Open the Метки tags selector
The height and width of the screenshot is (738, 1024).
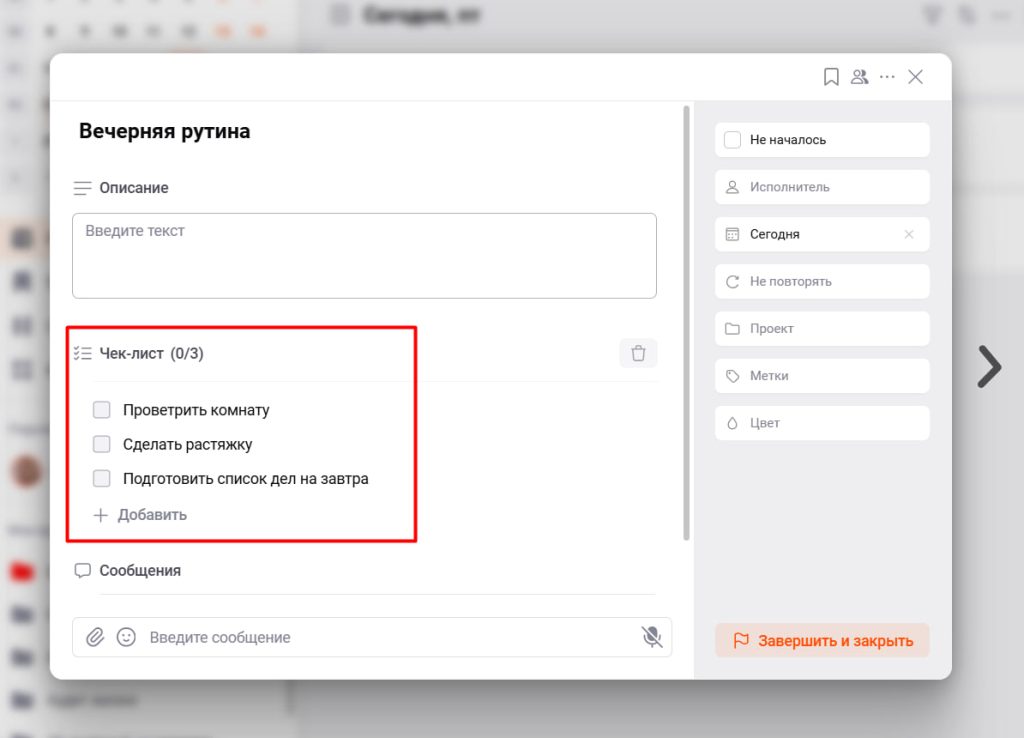(x=822, y=376)
